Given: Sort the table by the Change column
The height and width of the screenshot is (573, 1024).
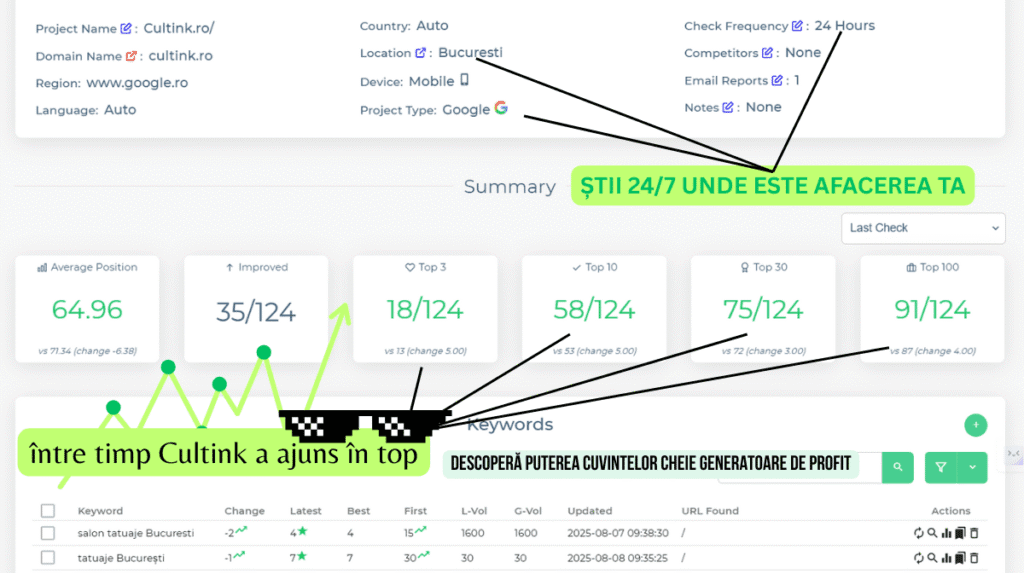Looking at the screenshot, I should tap(244, 511).
